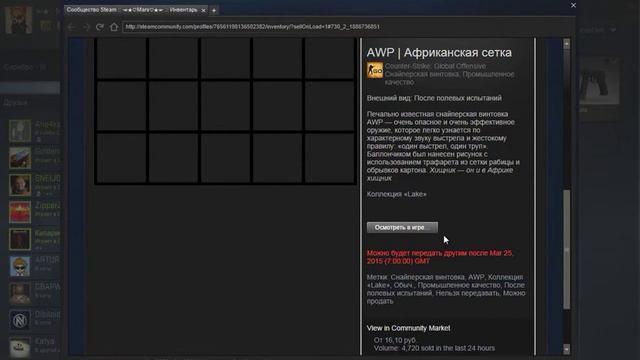Click the Коллекция «Lake» text

(x=396, y=194)
